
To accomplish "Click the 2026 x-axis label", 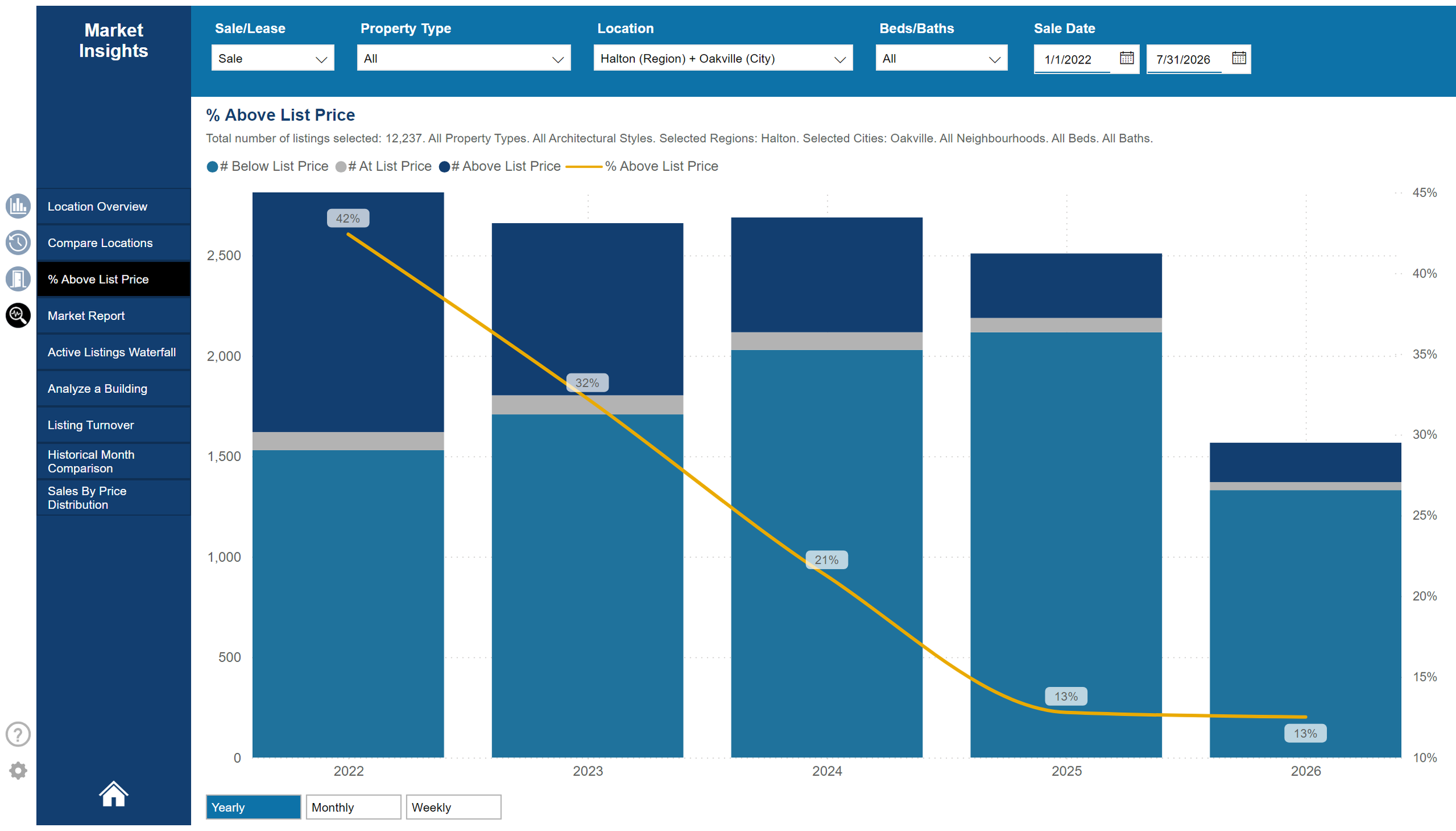I will (1306, 771).
